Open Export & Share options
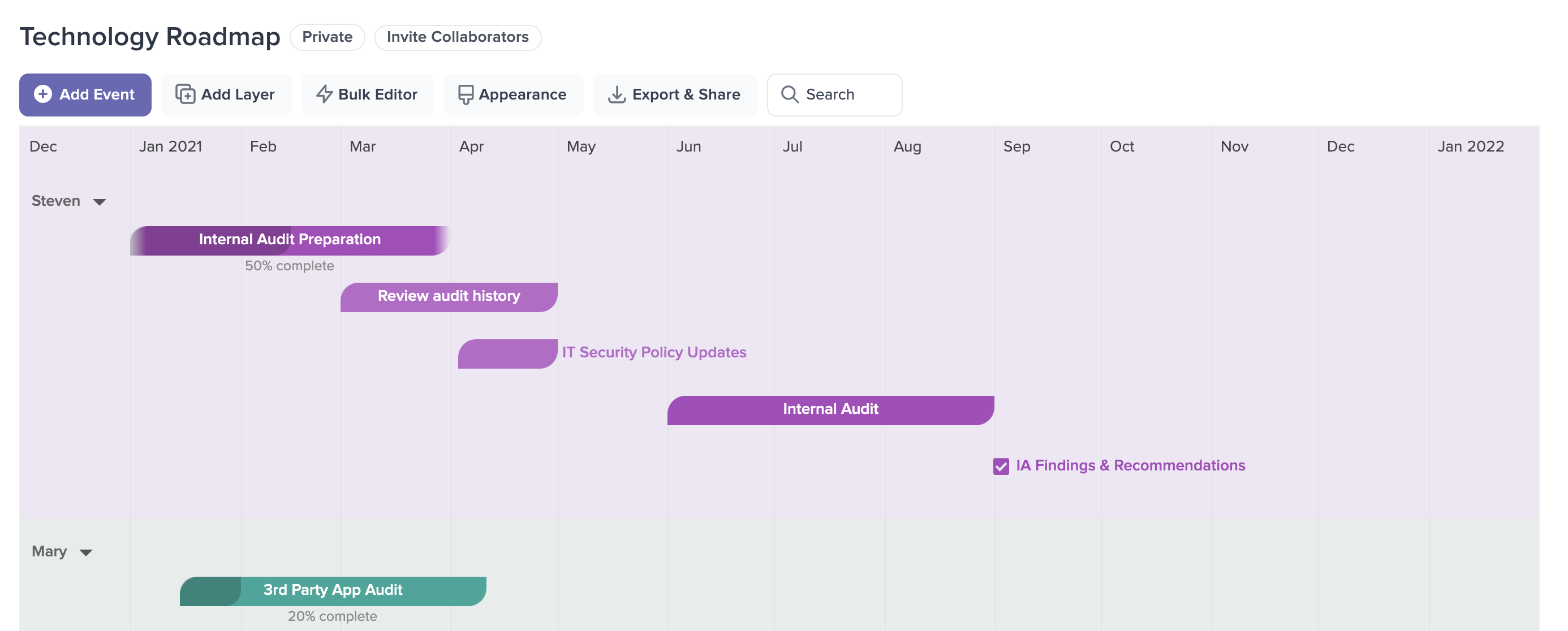Screen dimensions: 1568x631 pyautogui.click(x=675, y=95)
